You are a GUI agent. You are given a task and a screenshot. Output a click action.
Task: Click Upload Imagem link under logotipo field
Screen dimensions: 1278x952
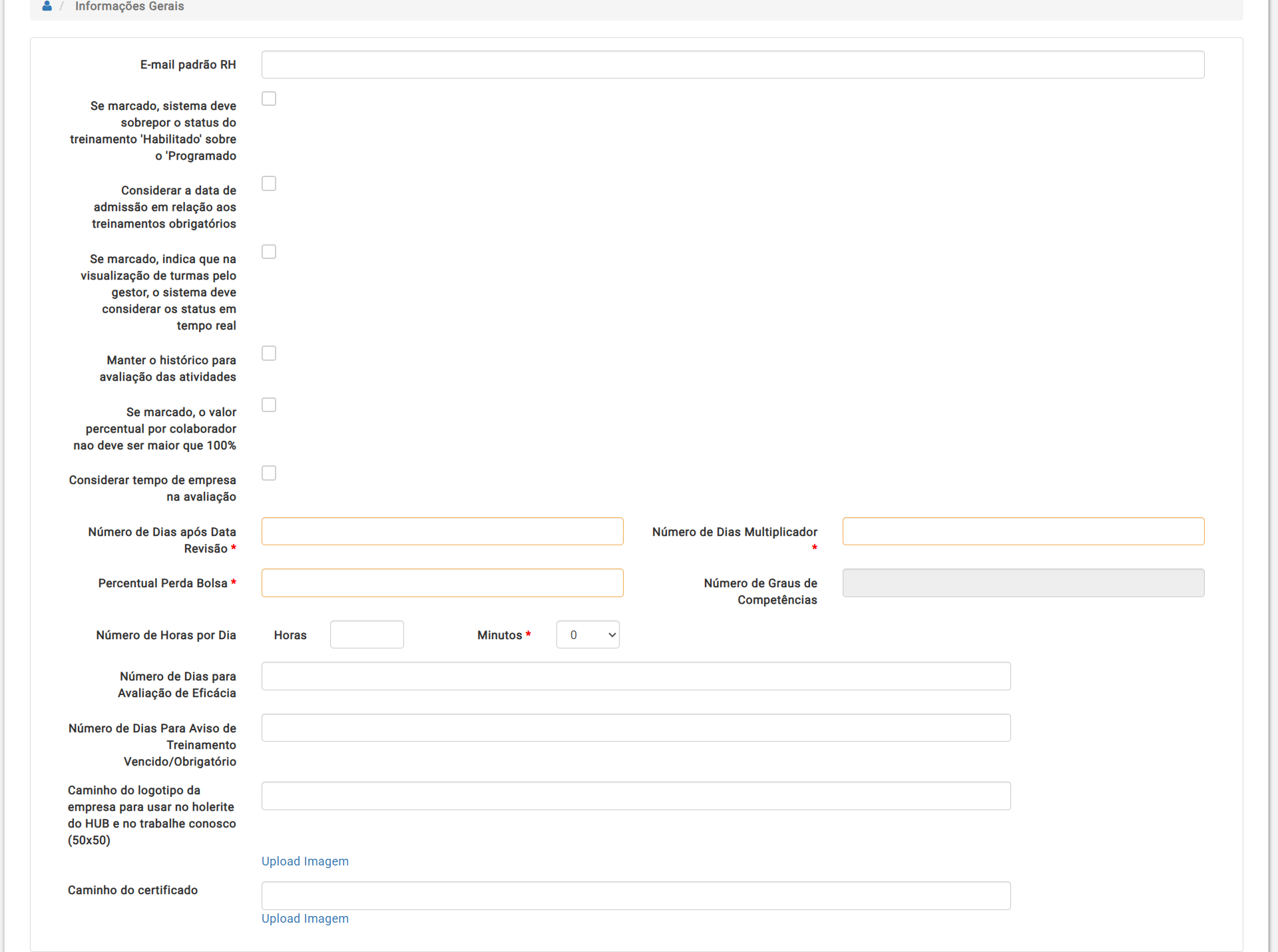(x=305, y=861)
